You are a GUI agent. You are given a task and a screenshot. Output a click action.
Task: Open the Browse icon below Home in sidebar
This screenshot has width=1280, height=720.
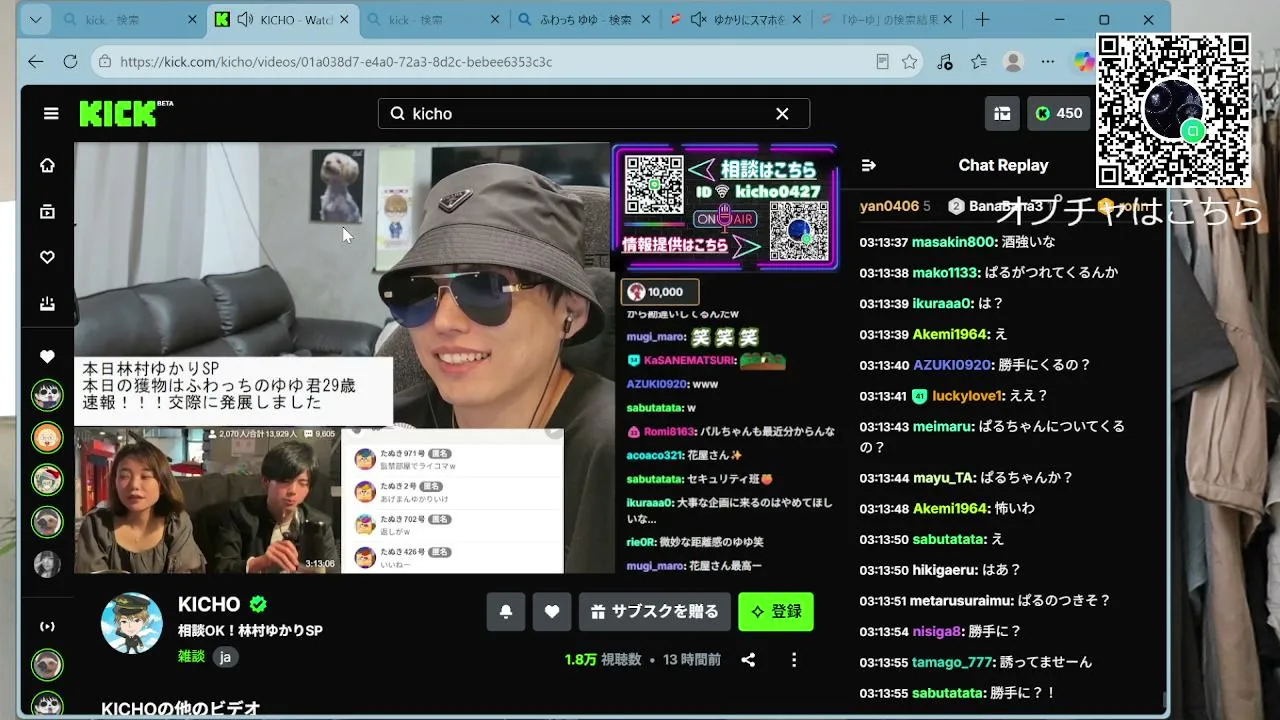click(x=47, y=211)
